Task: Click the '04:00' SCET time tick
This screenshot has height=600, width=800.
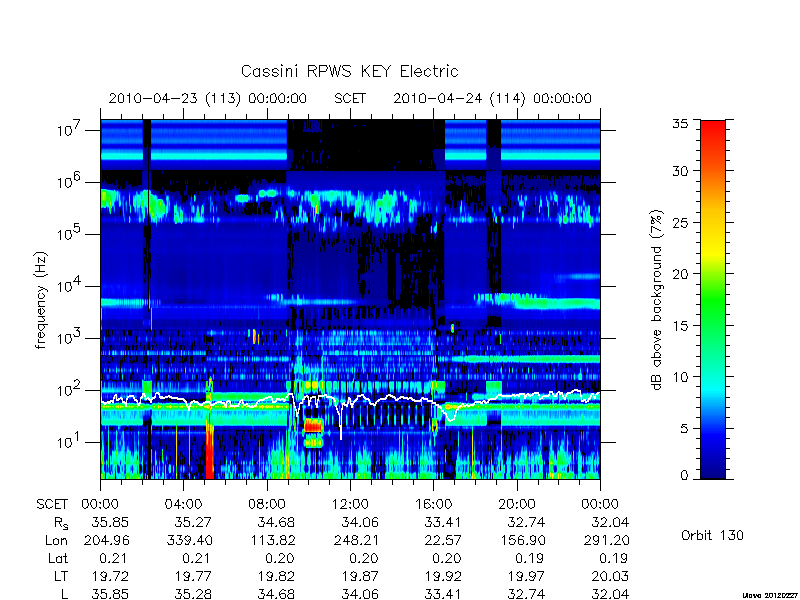Action: click(x=183, y=505)
